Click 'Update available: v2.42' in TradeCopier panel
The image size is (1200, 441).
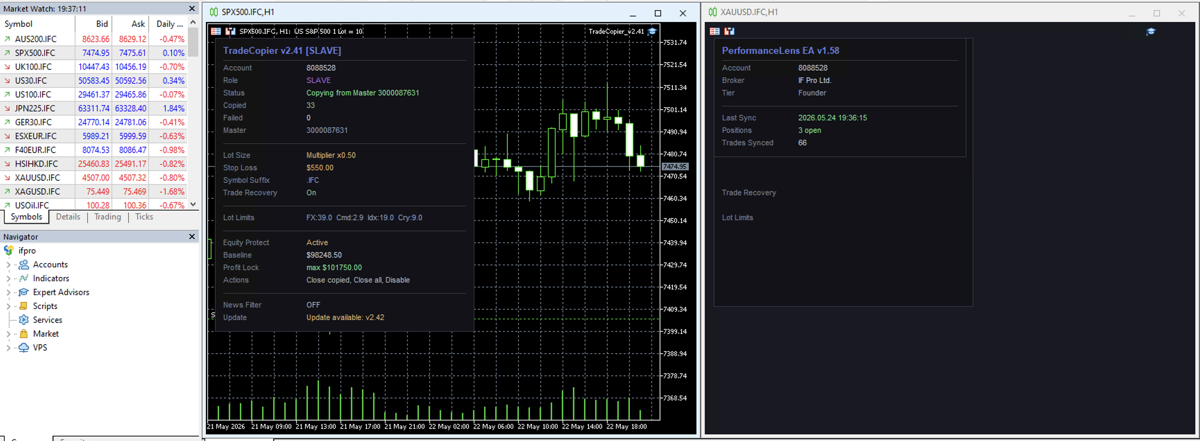pyautogui.click(x=345, y=318)
